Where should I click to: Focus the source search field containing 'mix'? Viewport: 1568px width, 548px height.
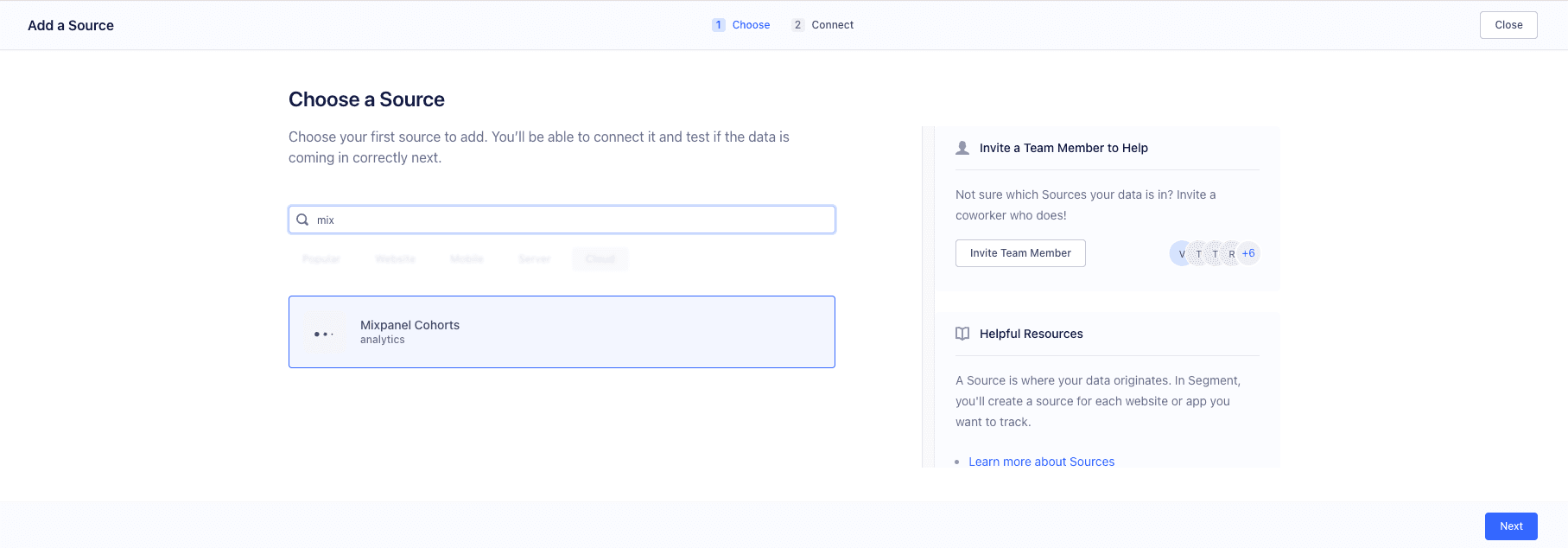coord(570,220)
